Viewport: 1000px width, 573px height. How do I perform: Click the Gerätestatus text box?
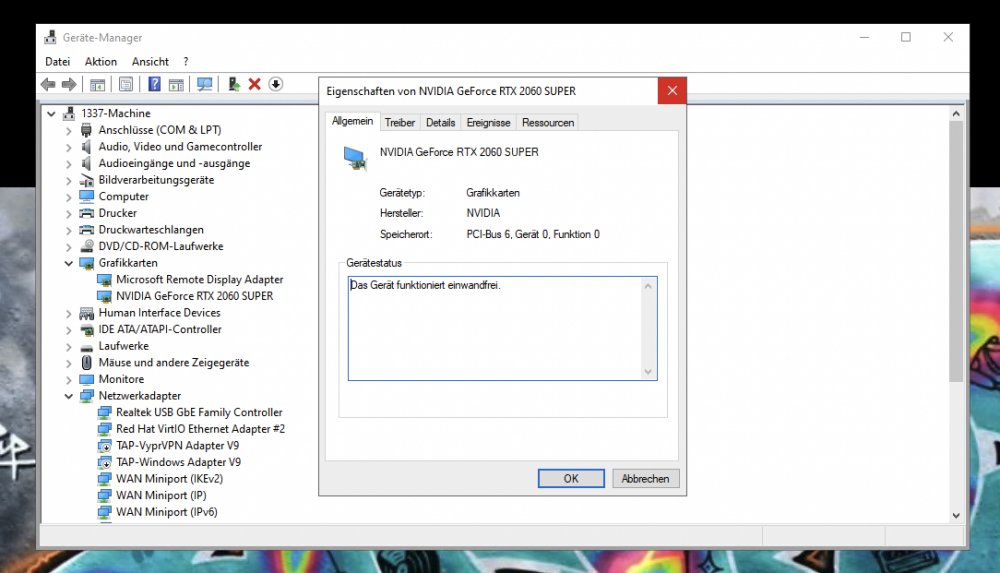[x=503, y=329]
